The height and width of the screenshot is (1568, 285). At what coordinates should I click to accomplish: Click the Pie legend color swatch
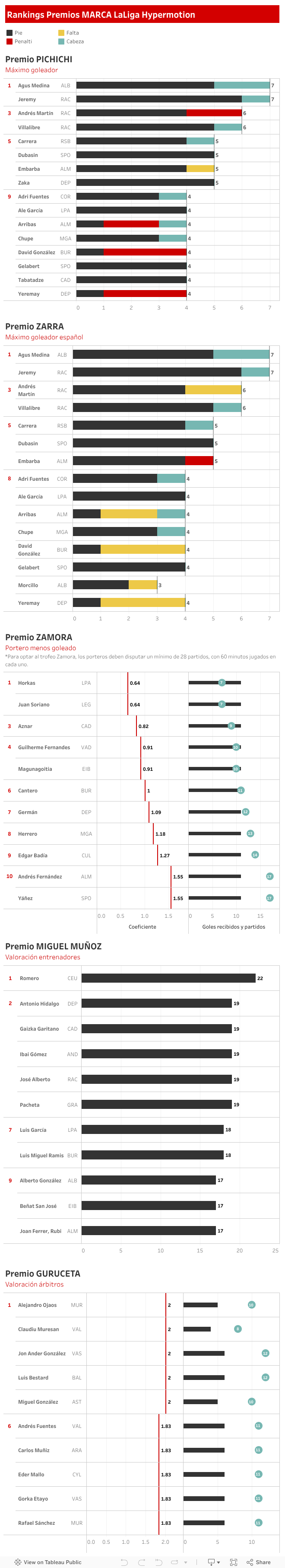point(9,33)
